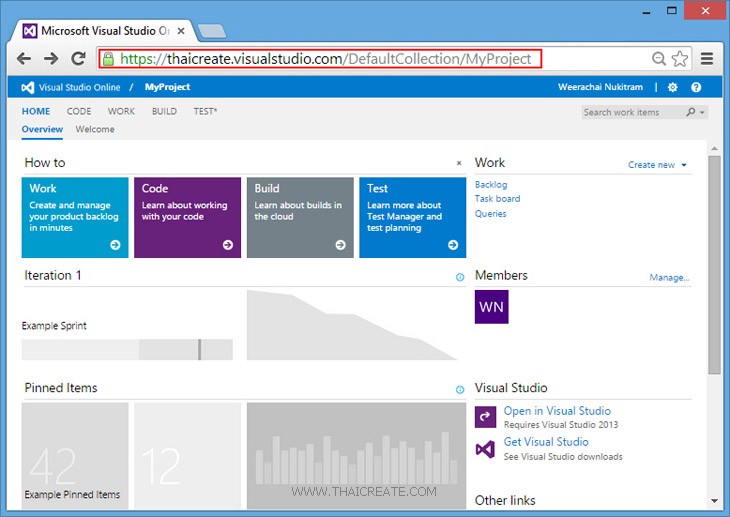This screenshot has height=517, width=730.
Task: Expand the Create new dropdown
Action: [657, 165]
